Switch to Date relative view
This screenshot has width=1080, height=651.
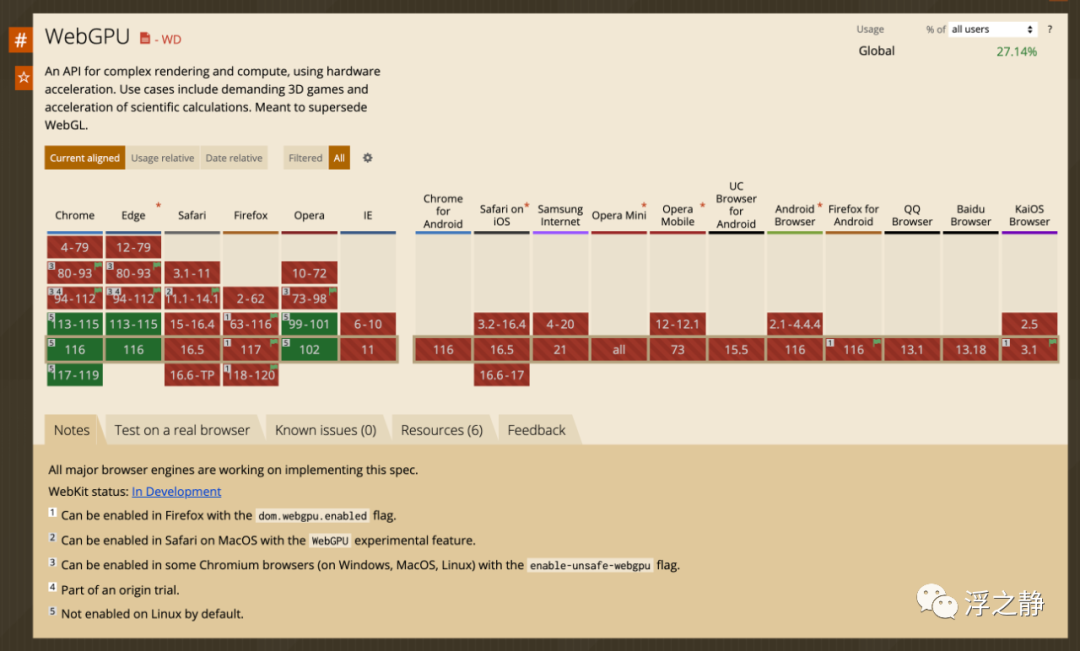pyautogui.click(x=234, y=158)
